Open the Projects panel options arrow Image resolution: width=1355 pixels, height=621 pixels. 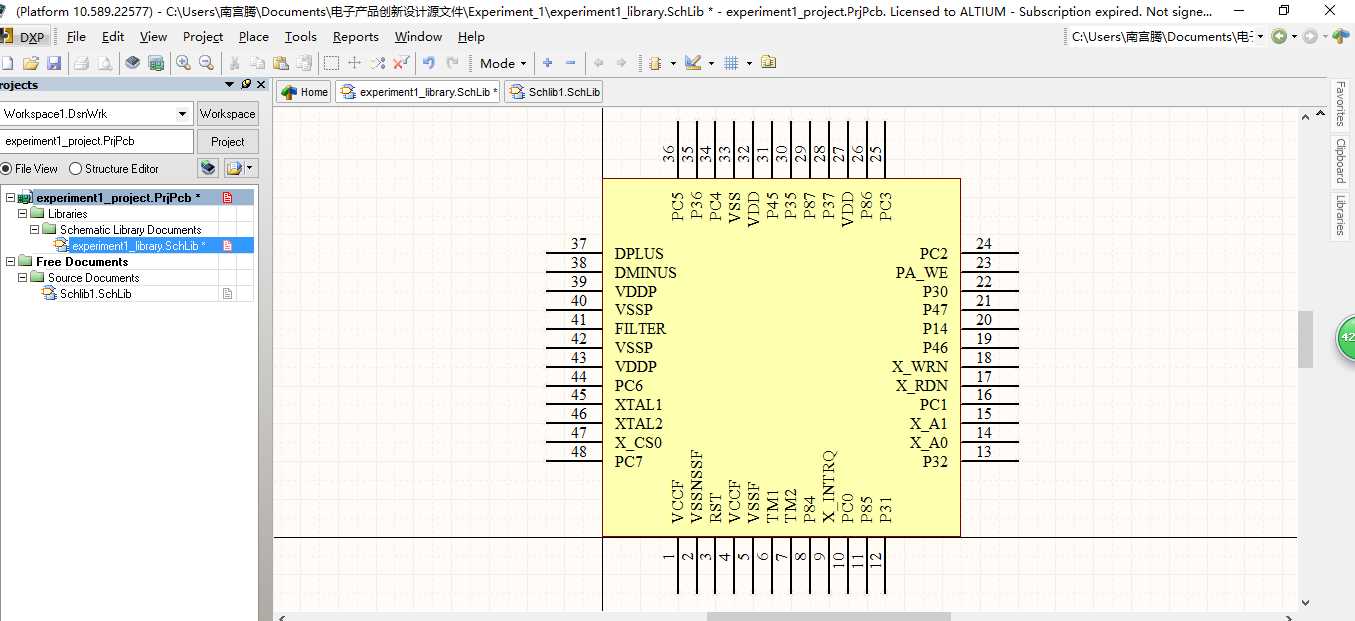tap(229, 85)
